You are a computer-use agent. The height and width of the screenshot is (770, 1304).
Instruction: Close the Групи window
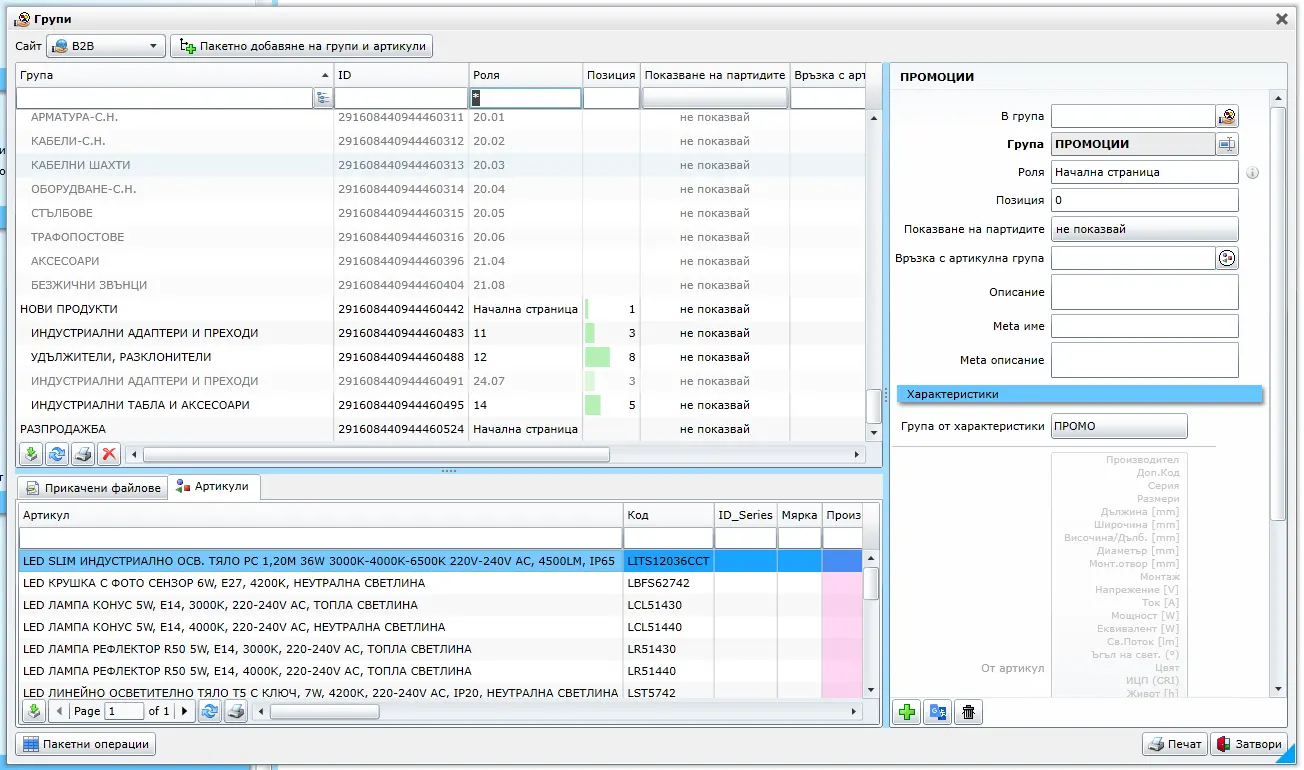[x=1282, y=19]
